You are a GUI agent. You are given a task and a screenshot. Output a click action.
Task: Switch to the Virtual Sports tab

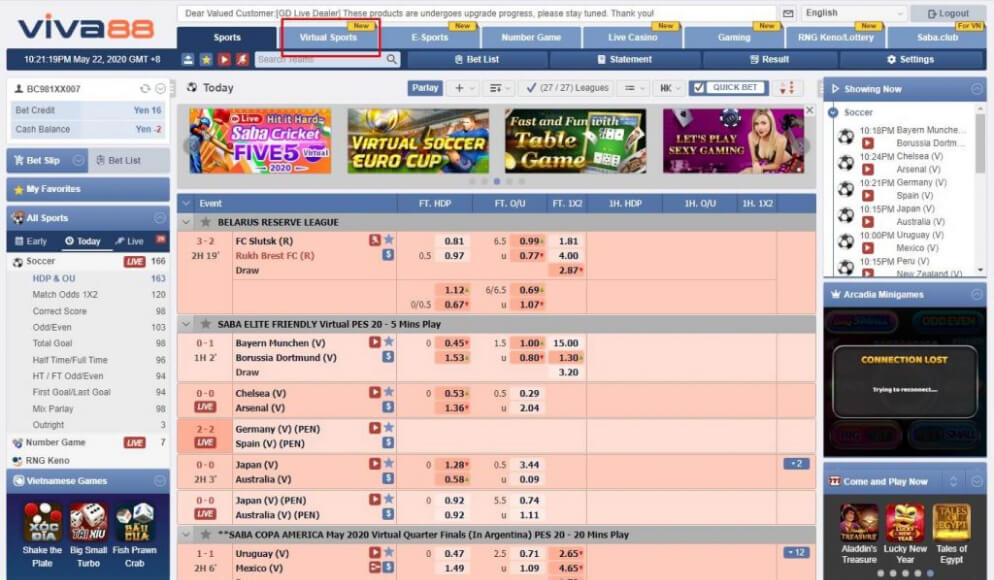[329, 37]
